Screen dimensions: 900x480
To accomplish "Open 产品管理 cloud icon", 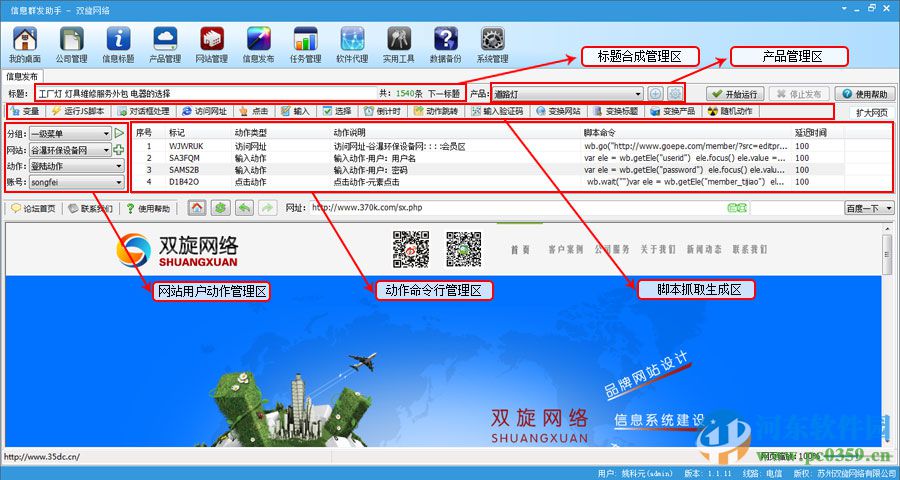I will coord(165,45).
